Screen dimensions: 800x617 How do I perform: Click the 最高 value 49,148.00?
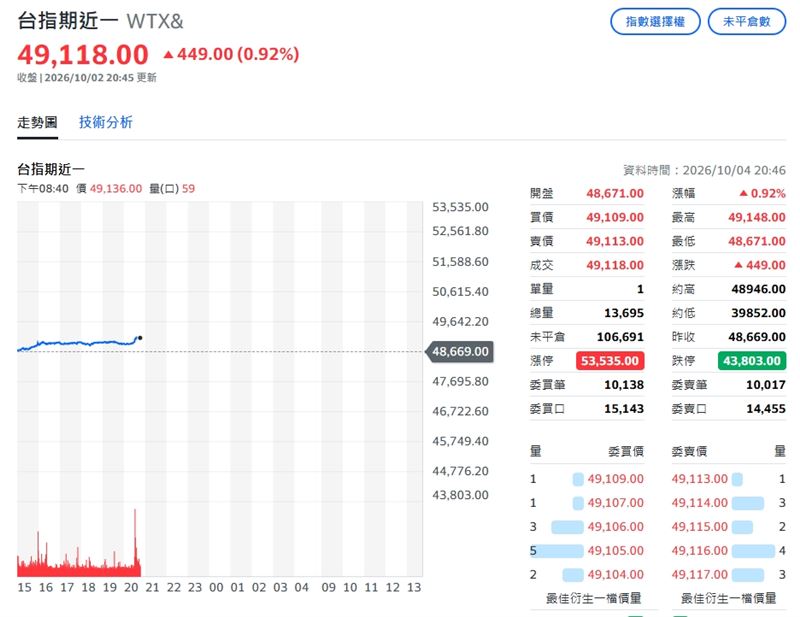[x=757, y=217]
